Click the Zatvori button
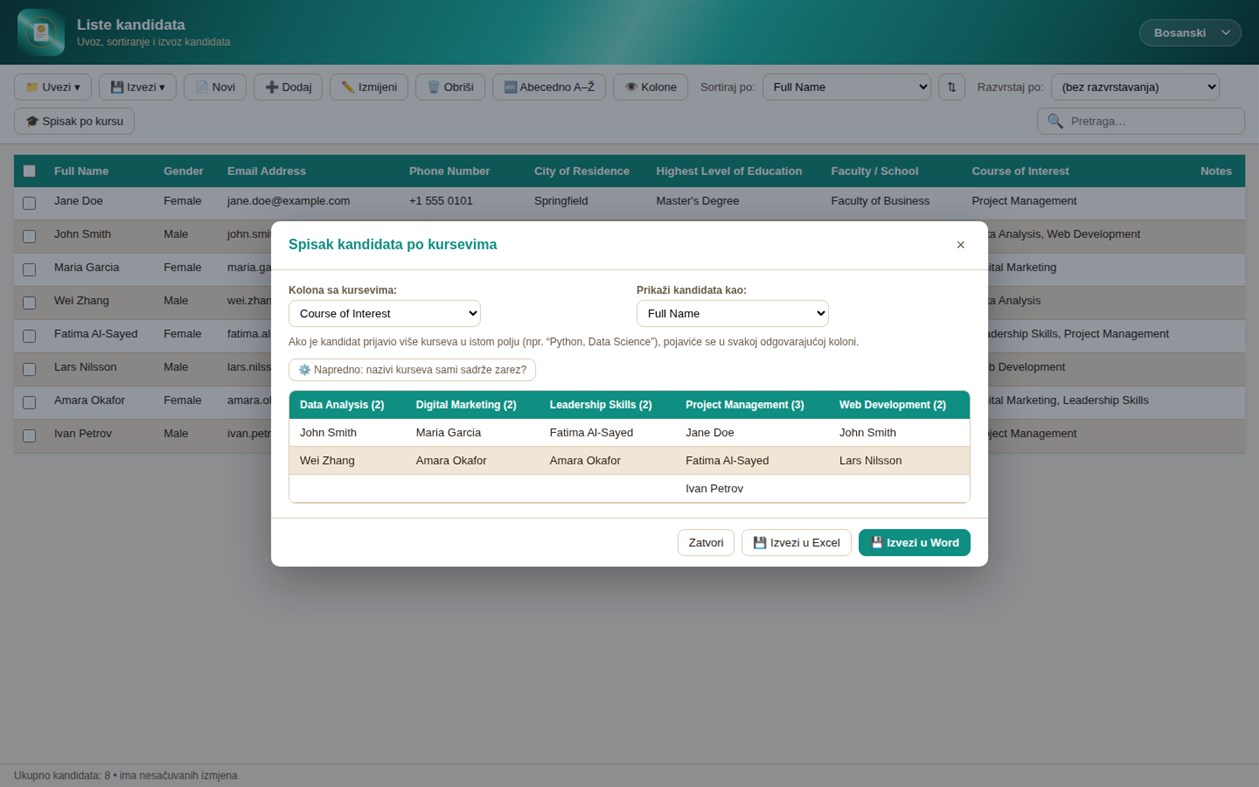The width and height of the screenshot is (1259, 787). [706, 543]
